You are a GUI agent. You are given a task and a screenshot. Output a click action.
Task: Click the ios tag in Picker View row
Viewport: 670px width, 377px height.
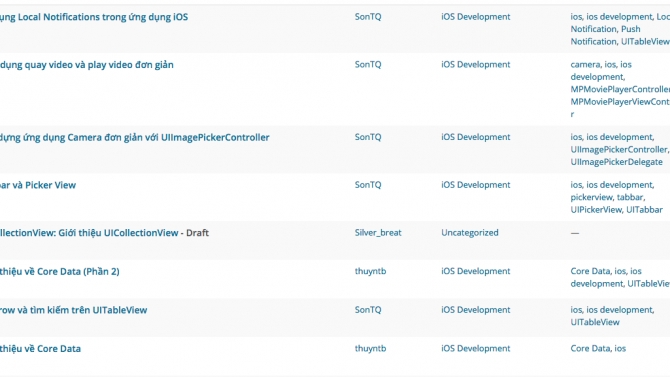(x=576, y=185)
